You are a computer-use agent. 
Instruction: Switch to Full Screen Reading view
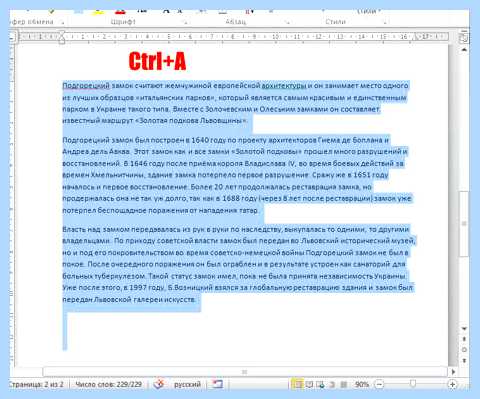pos(309,384)
